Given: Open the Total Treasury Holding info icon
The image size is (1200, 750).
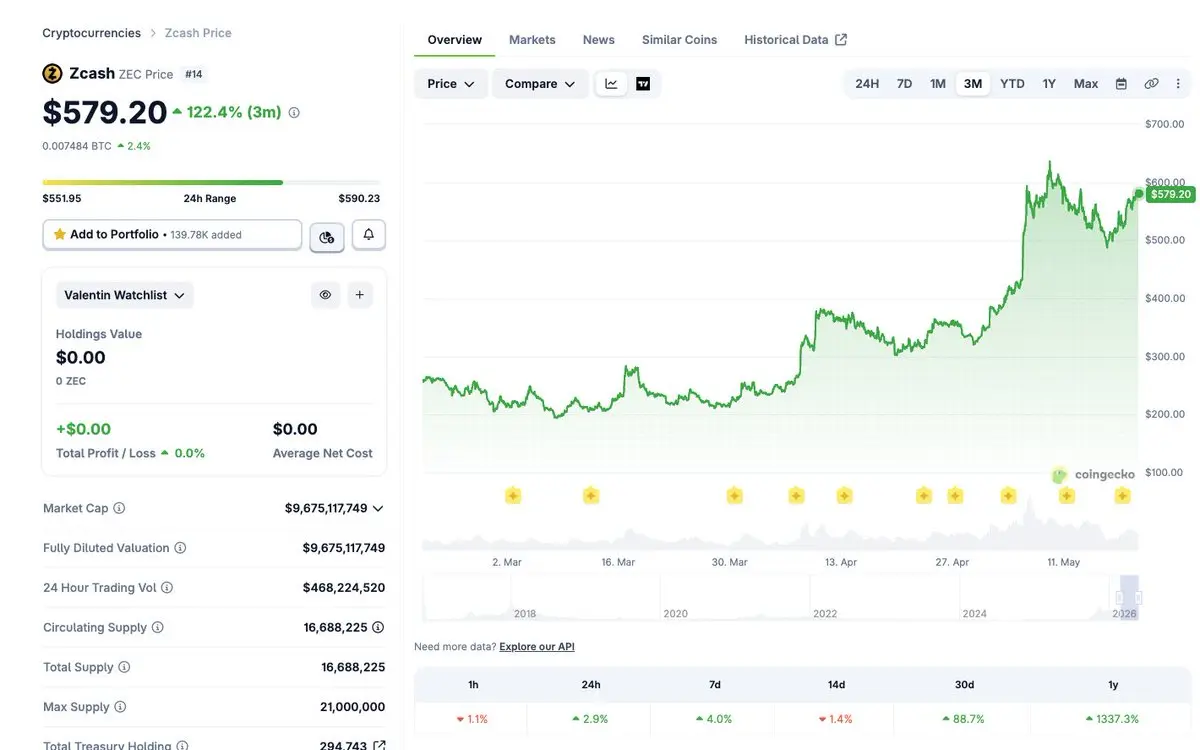Looking at the screenshot, I should point(182,745).
